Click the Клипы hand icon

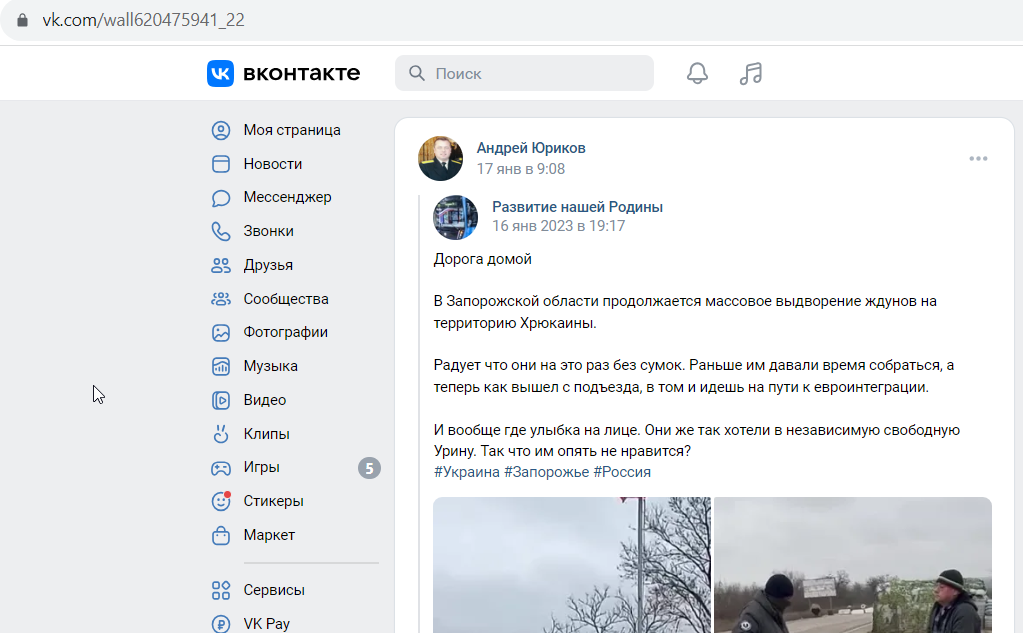click(221, 433)
